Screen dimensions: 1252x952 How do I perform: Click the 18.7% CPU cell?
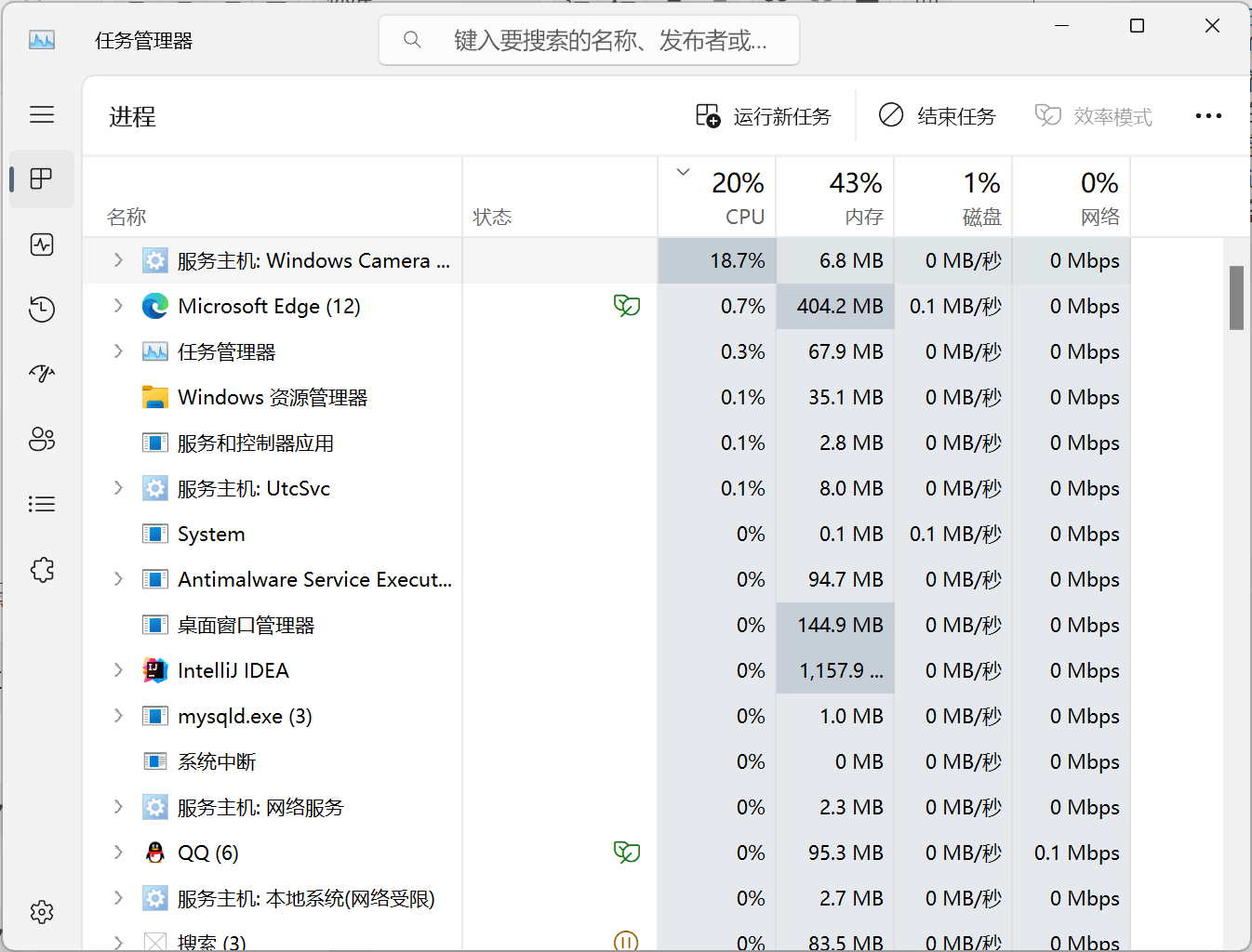click(716, 260)
